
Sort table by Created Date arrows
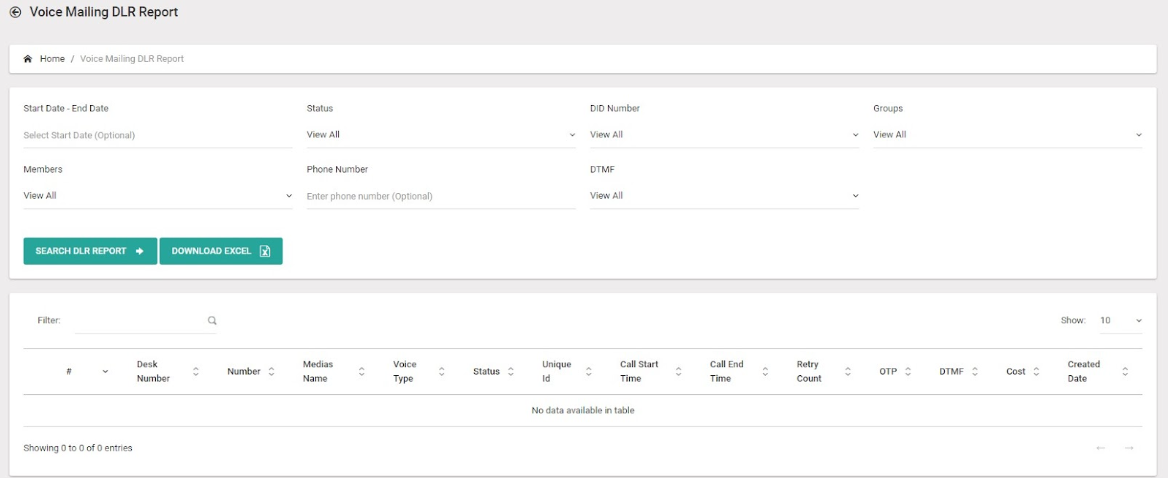tap(1125, 372)
